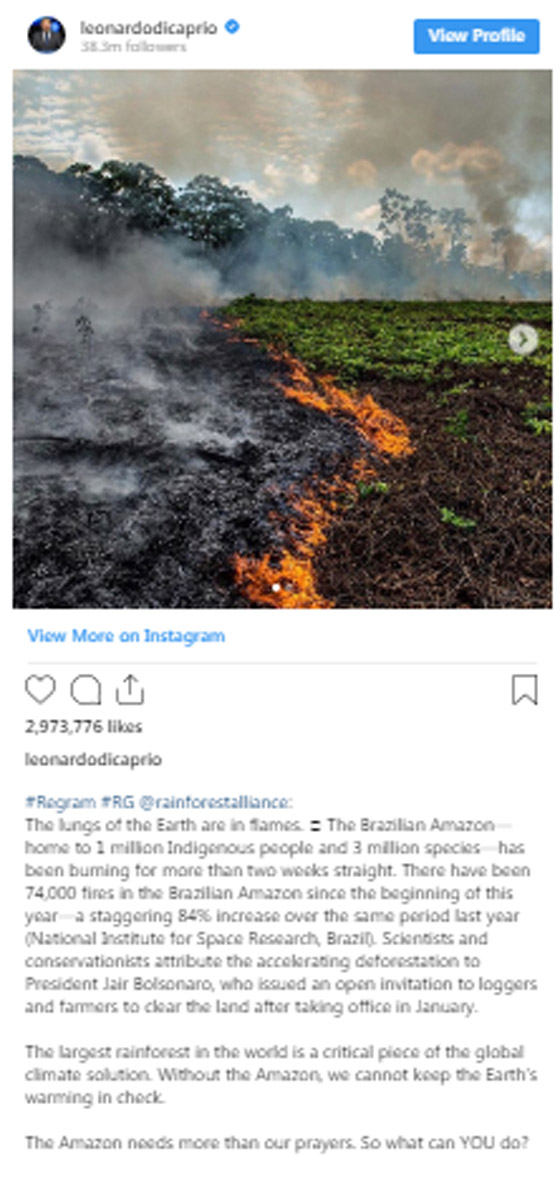Screen dimensions: 560x1179
Task: Save the post with the bookmark icon
Action: (525, 690)
